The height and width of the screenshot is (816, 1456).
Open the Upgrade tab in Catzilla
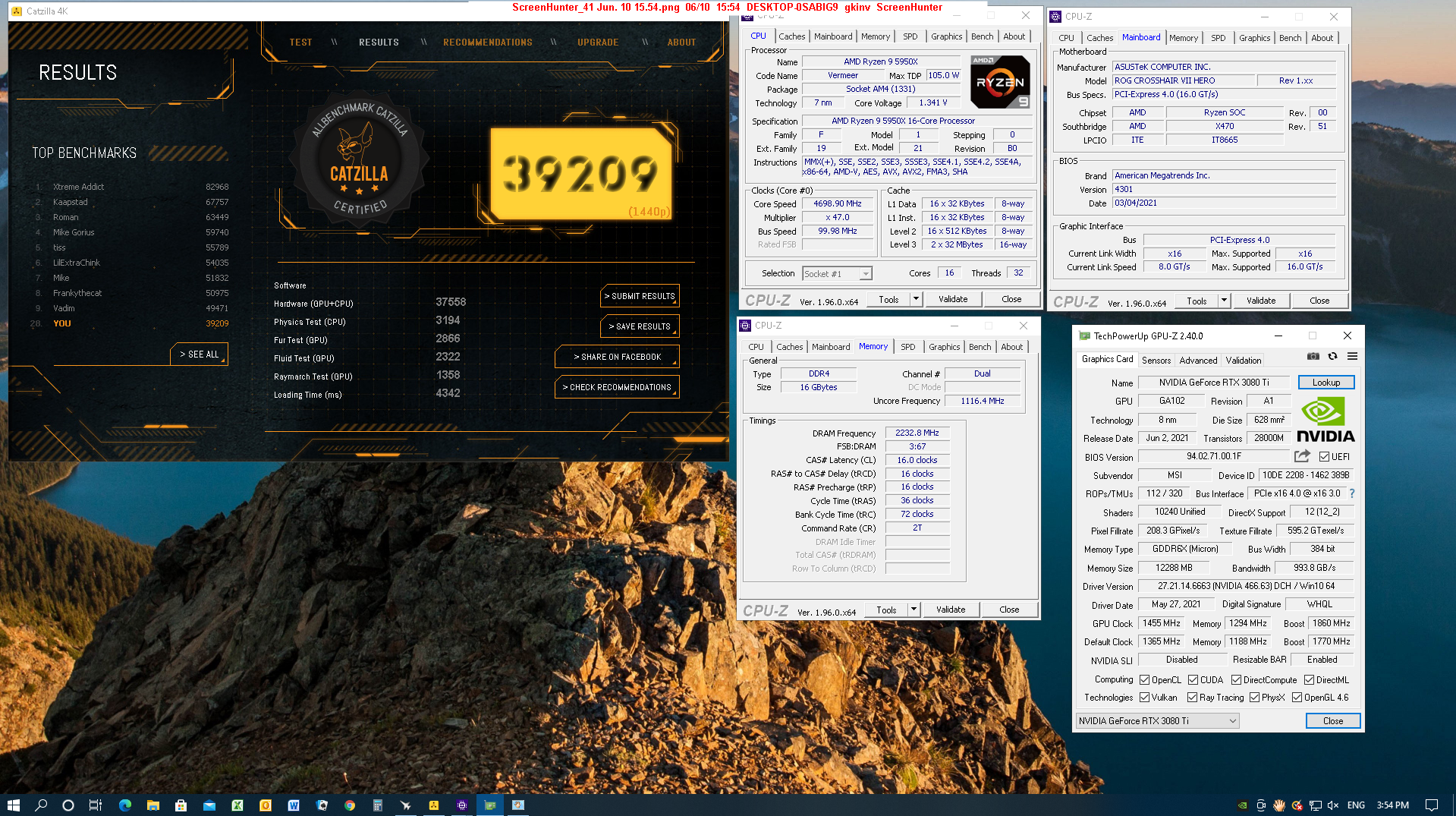(x=598, y=43)
